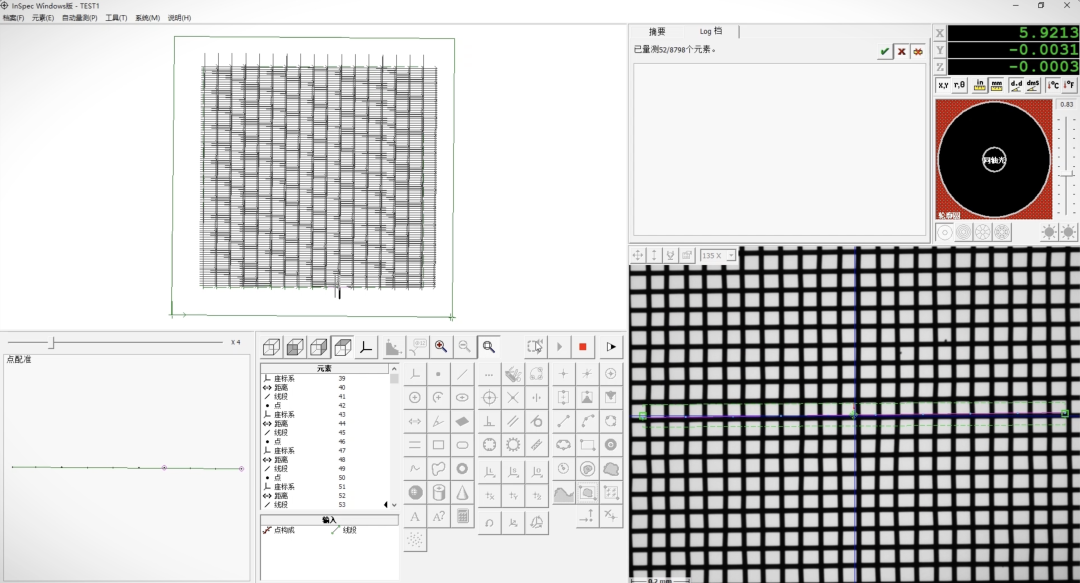
Task: Select the parallel lines tool
Action: click(x=513, y=421)
